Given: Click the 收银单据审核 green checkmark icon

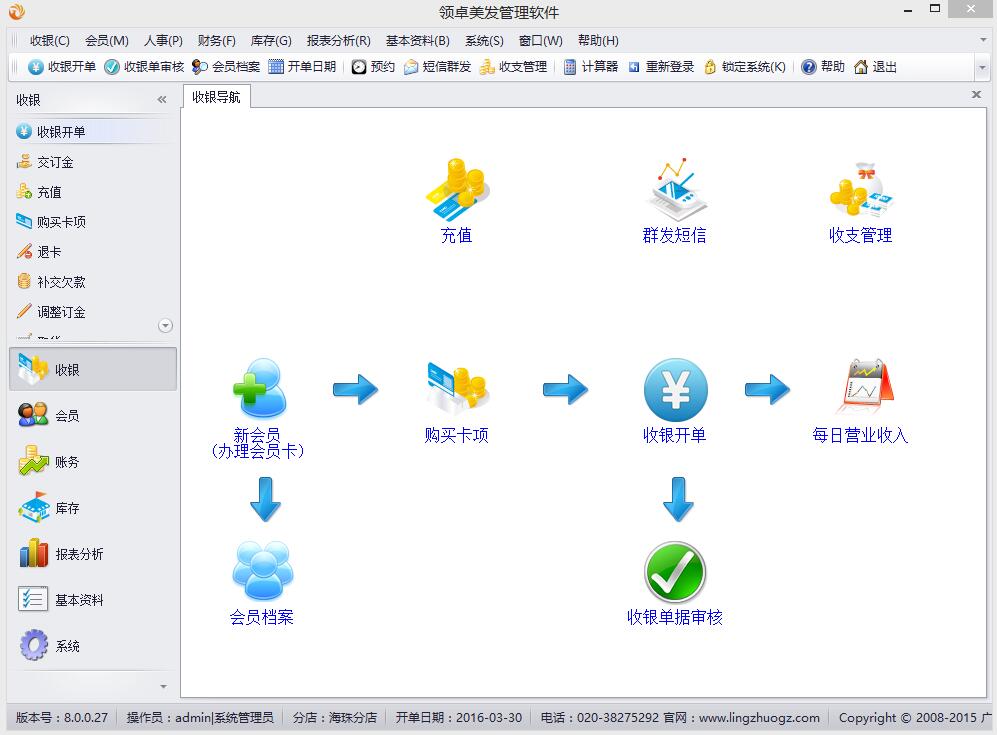Looking at the screenshot, I should click(x=675, y=573).
